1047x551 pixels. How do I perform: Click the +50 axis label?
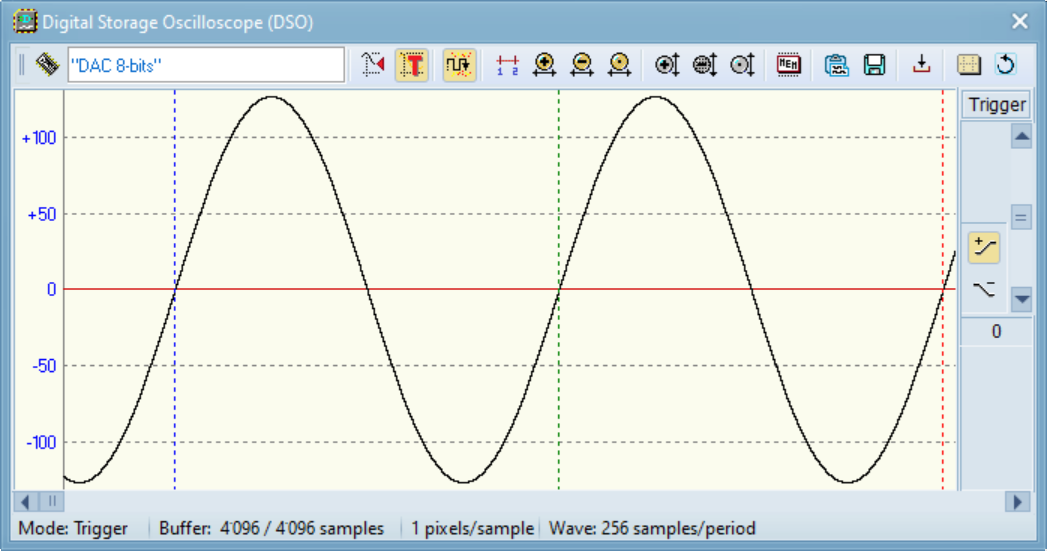pyautogui.click(x=41, y=214)
